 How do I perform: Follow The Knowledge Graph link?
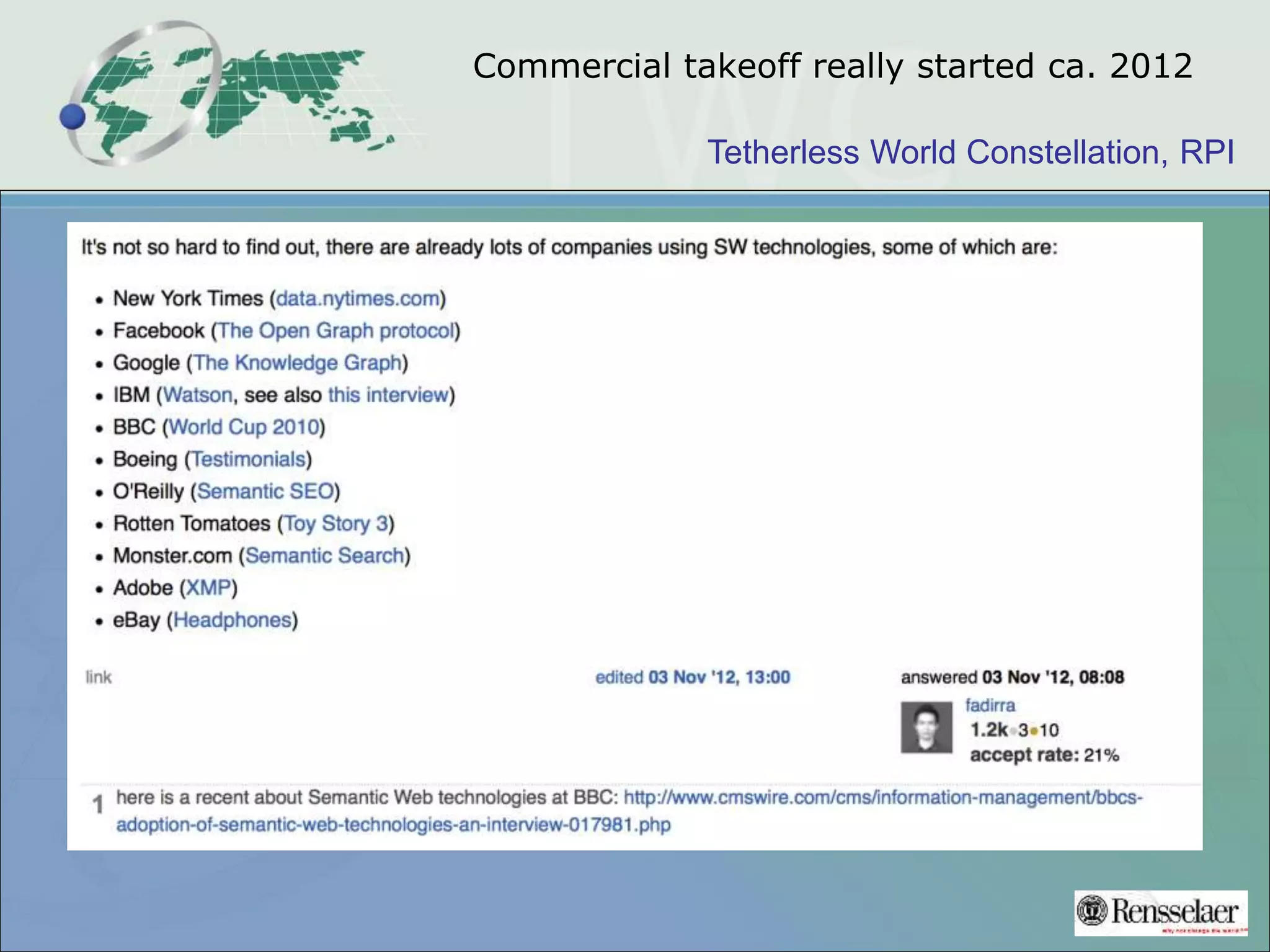(298, 363)
